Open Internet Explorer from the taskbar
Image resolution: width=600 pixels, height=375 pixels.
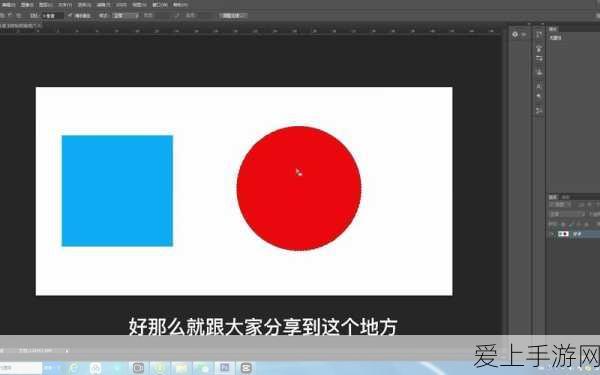coord(73,368)
